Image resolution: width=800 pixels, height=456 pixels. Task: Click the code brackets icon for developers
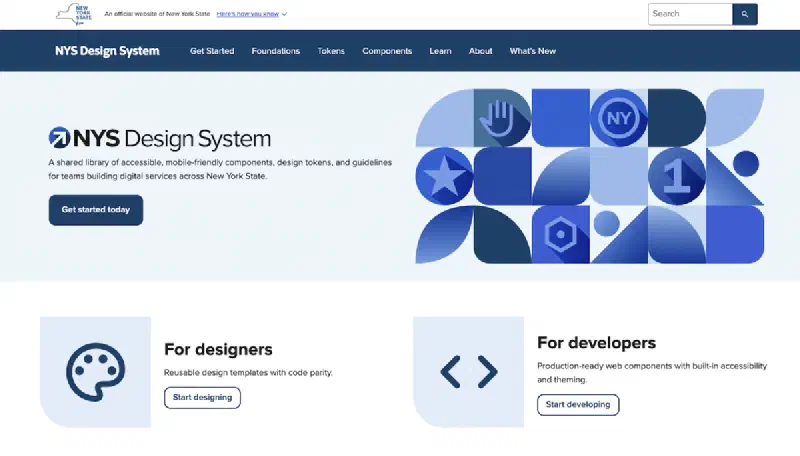click(469, 372)
